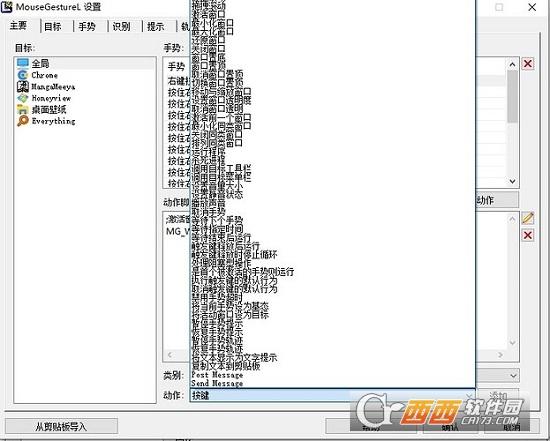
Task: Open the 提示 tab
Action: pos(155,26)
